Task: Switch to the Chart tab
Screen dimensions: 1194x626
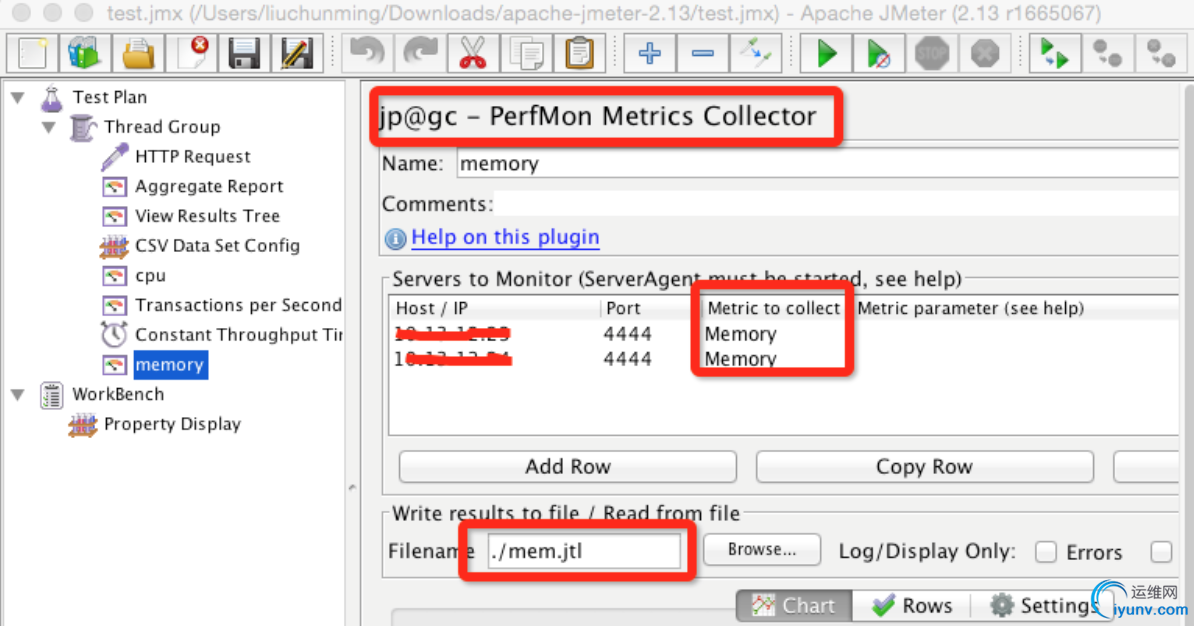Action: (x=794, y=605)
